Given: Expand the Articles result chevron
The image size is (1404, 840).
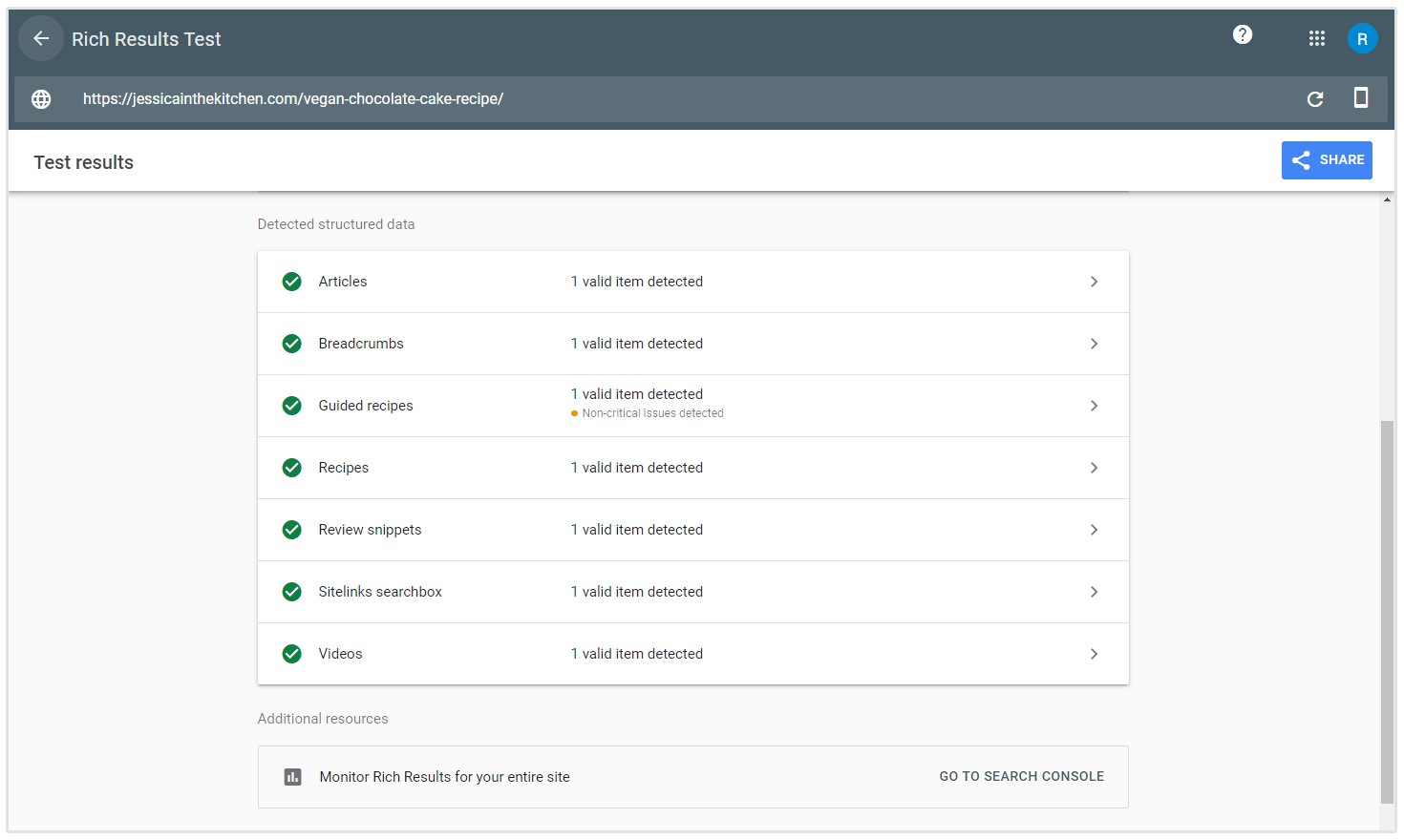Looking at the screenshot, I should pos(1094,282).
